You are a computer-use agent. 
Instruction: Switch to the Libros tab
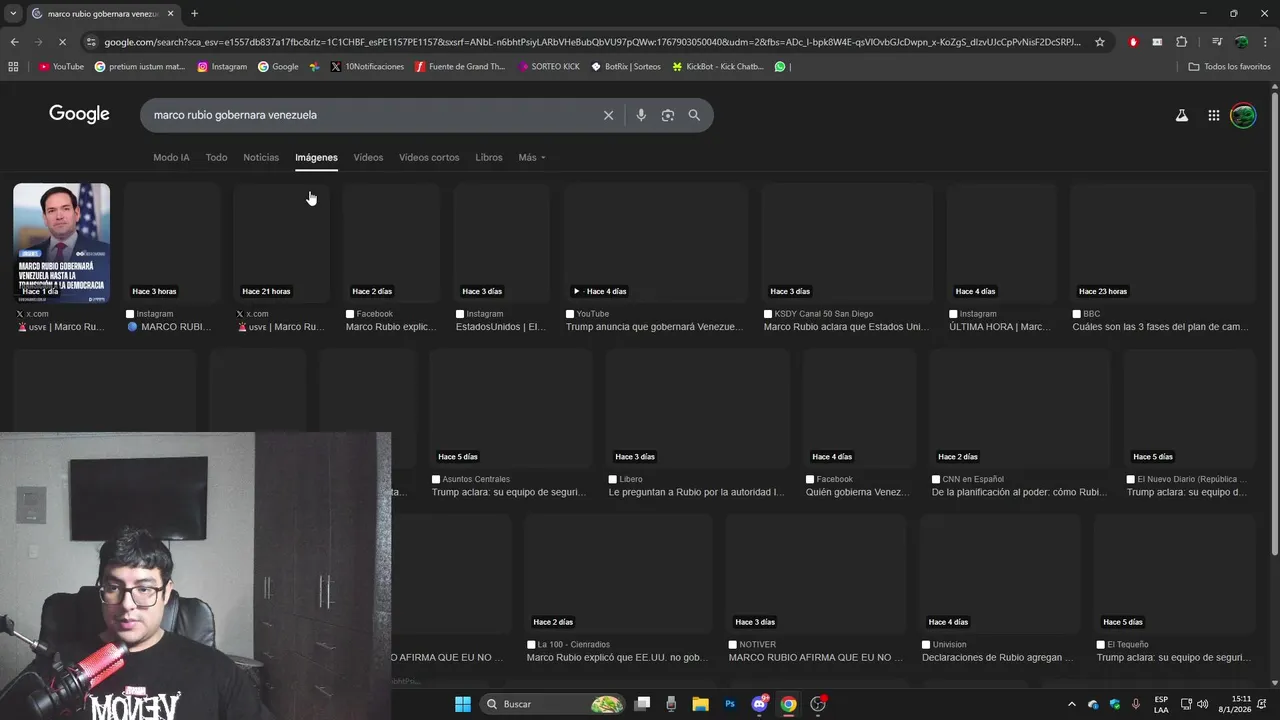coord(489,157)
